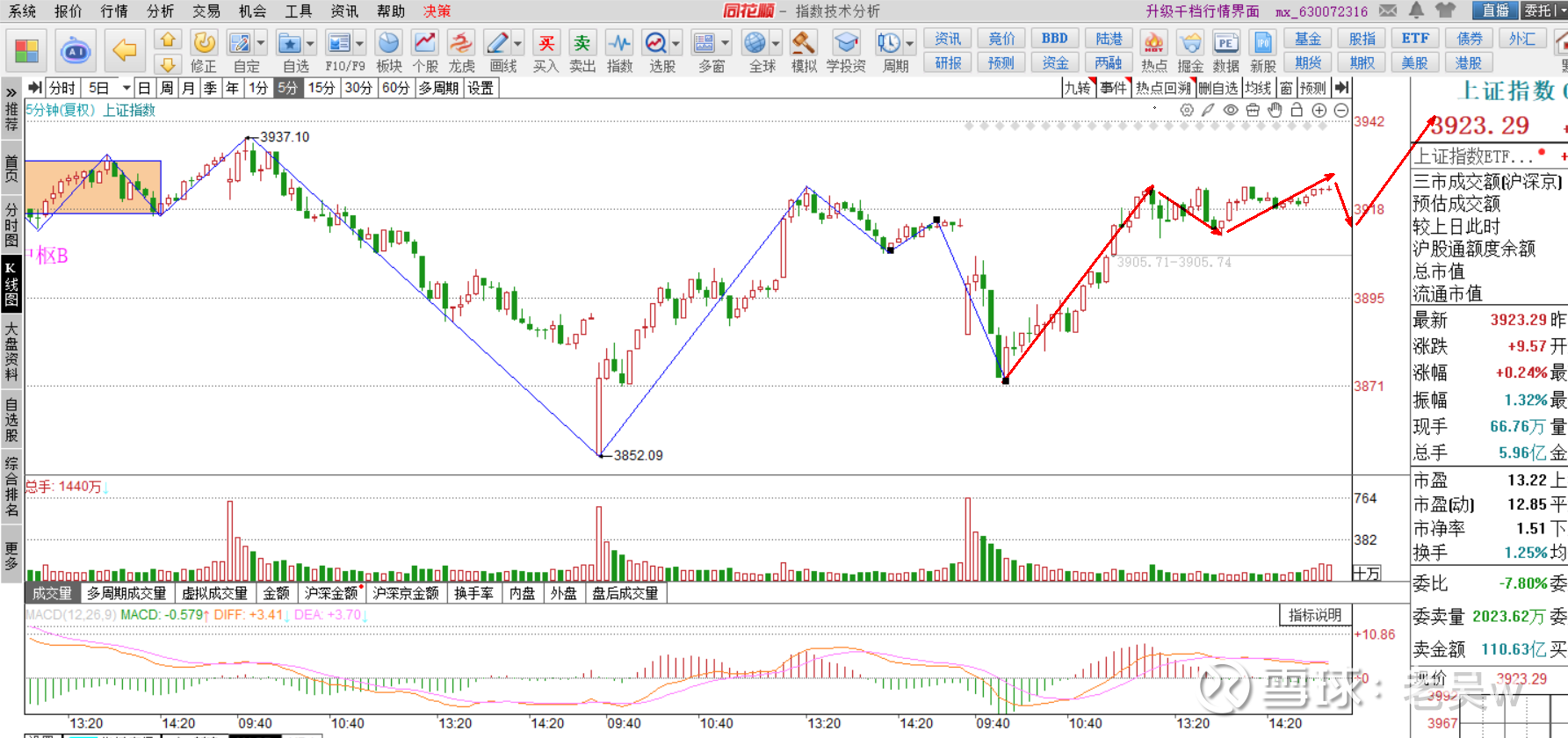
Task: Toggle the lock icon above the chart
Action: [x=1297, y=110]
